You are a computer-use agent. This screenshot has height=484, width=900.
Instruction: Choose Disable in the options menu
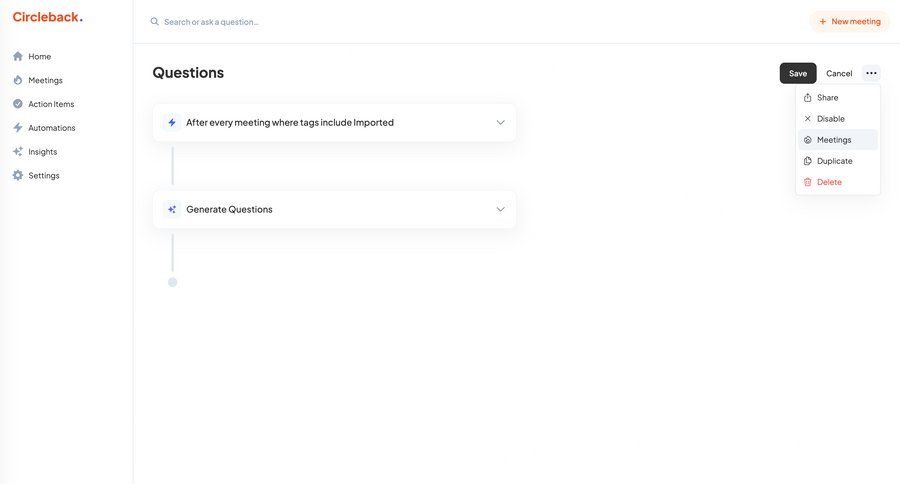pyautogui.click(x=830, y=119)
